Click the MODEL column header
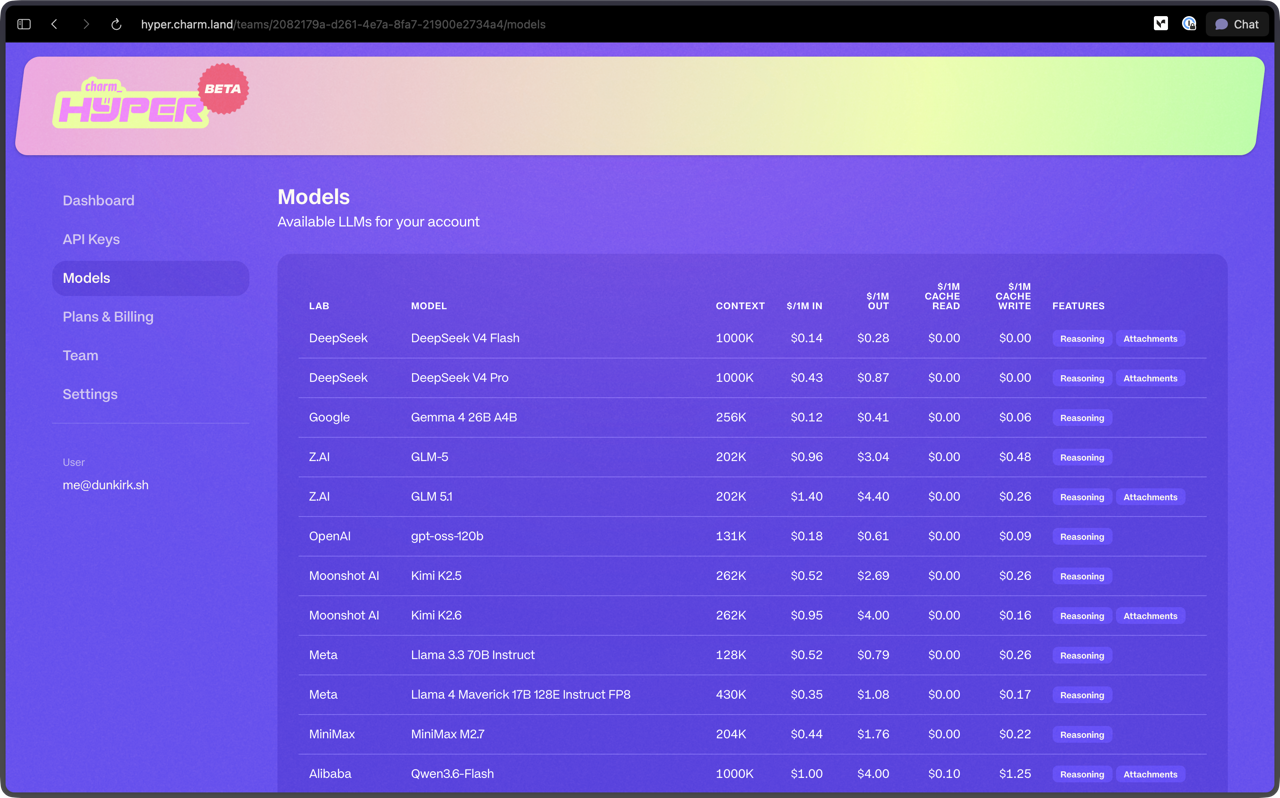 tap(429, 306)
